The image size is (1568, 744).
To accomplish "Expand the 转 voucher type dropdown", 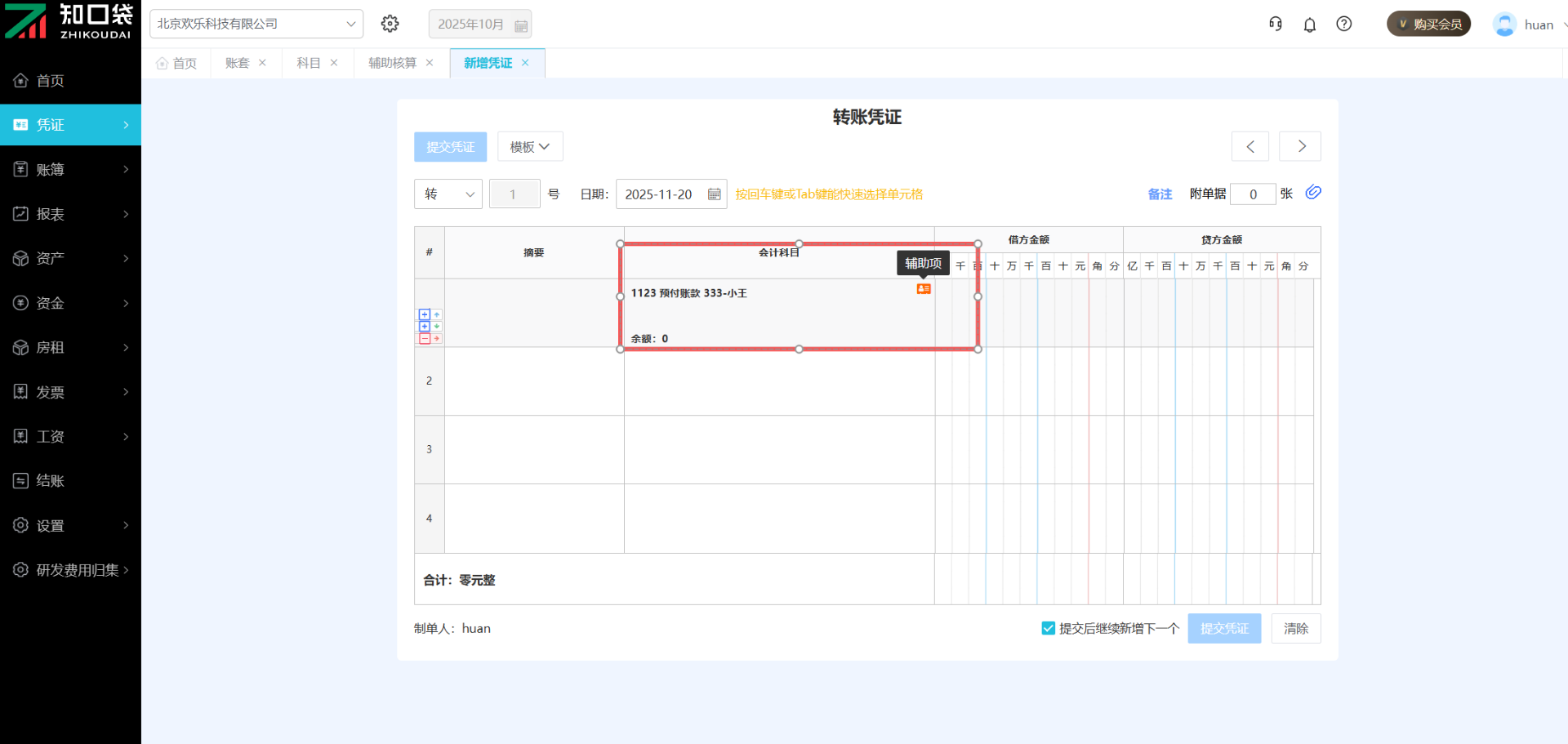I will [448, 194].
